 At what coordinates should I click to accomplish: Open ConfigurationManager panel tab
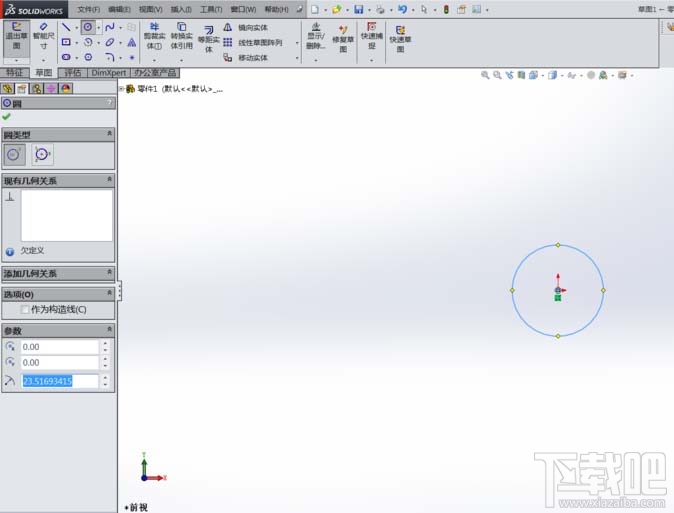click(x=37, y=89)
